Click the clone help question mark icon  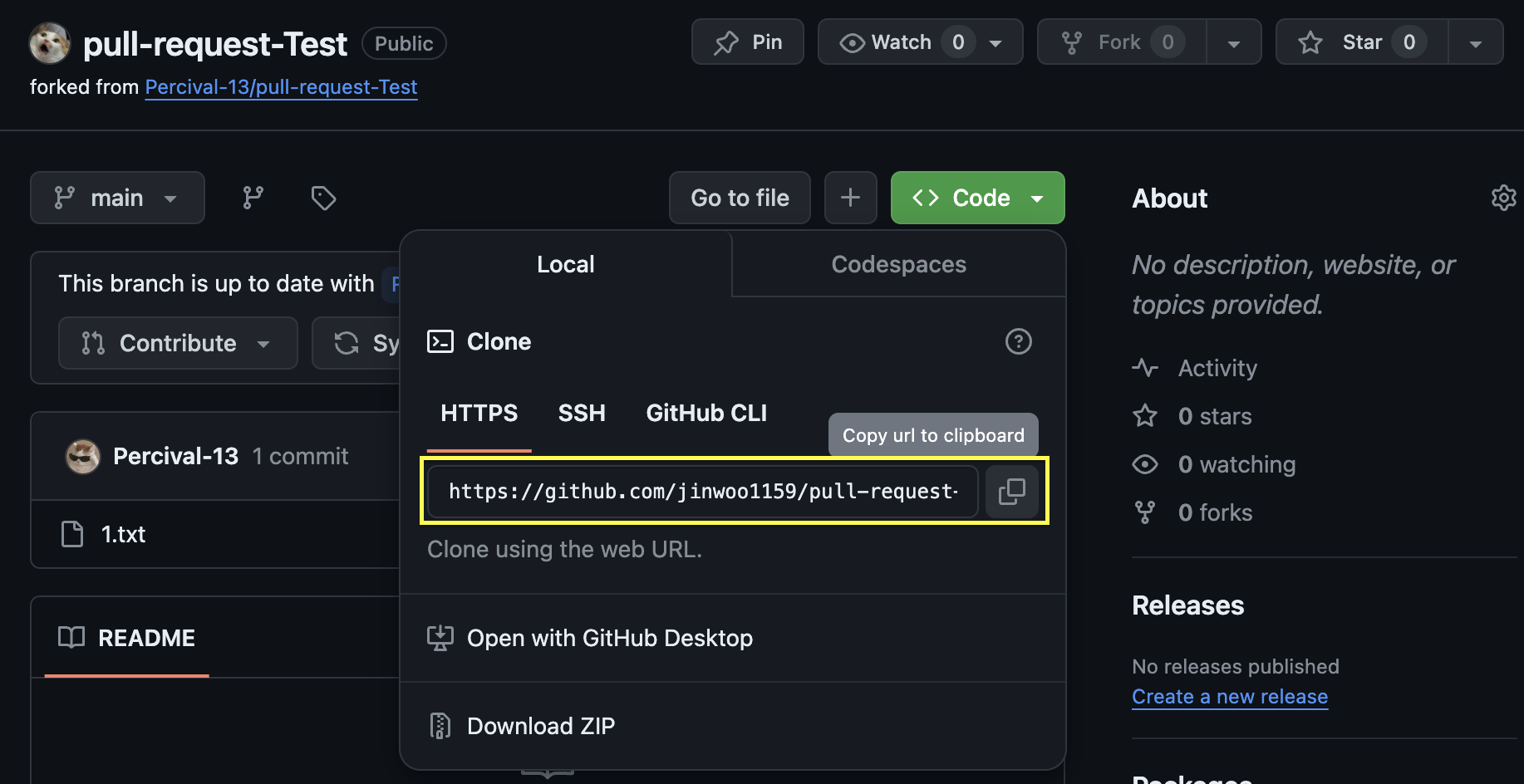click(1019, 341)
